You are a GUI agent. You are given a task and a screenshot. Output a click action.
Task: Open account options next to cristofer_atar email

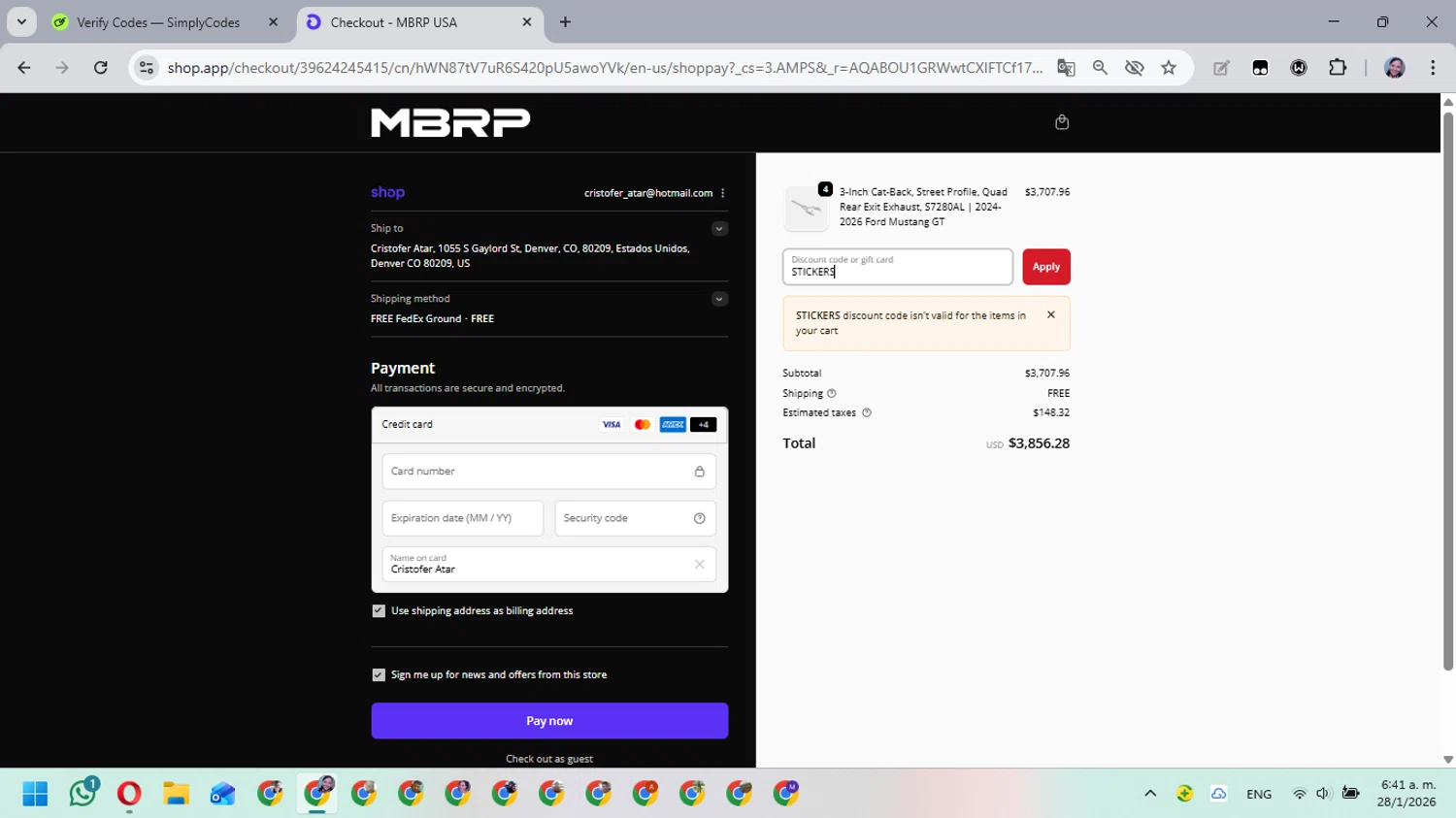click(723, 193)
